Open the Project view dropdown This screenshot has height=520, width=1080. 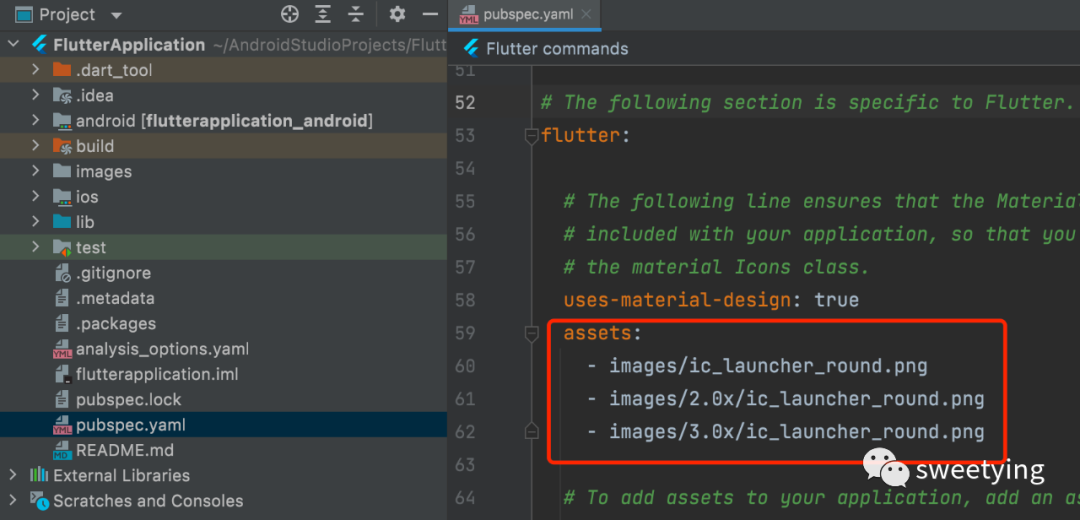coord(116,15)
